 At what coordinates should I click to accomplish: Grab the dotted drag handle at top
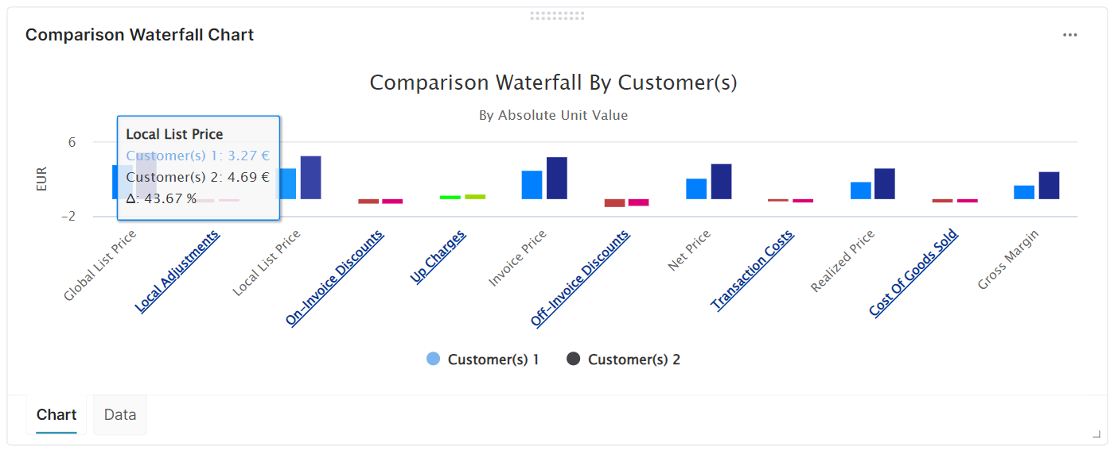(557, 16)
